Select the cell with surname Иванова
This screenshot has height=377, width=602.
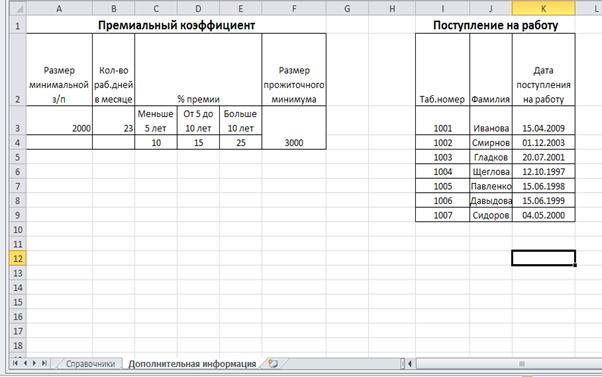491,121
